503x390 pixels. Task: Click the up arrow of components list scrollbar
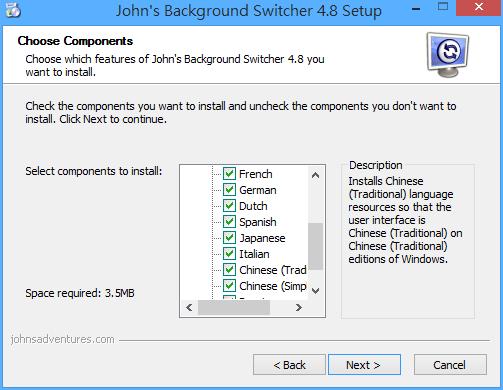[x=315, y=175]
